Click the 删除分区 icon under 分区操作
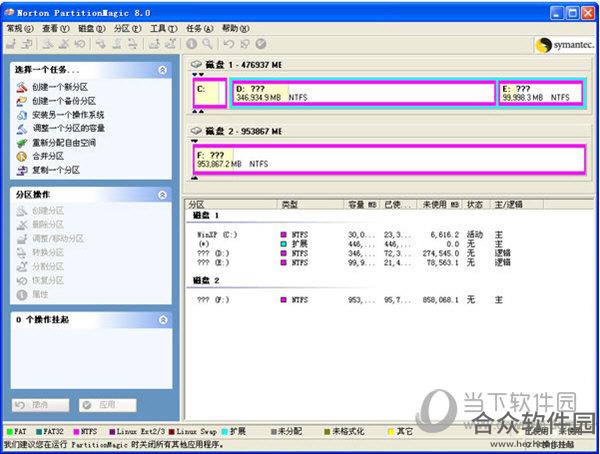This screenshot has height=454, width=600. coord(22,225)
